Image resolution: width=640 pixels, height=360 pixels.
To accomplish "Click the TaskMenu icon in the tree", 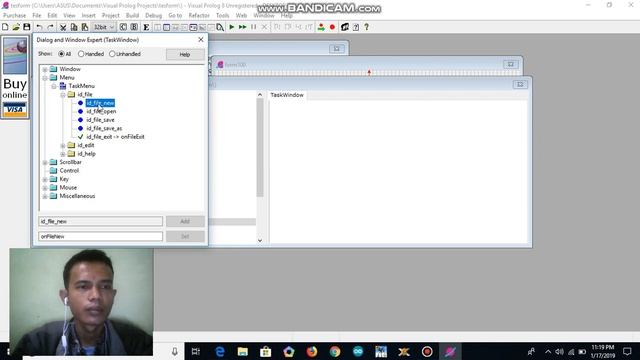I will (x=63, y=86).
